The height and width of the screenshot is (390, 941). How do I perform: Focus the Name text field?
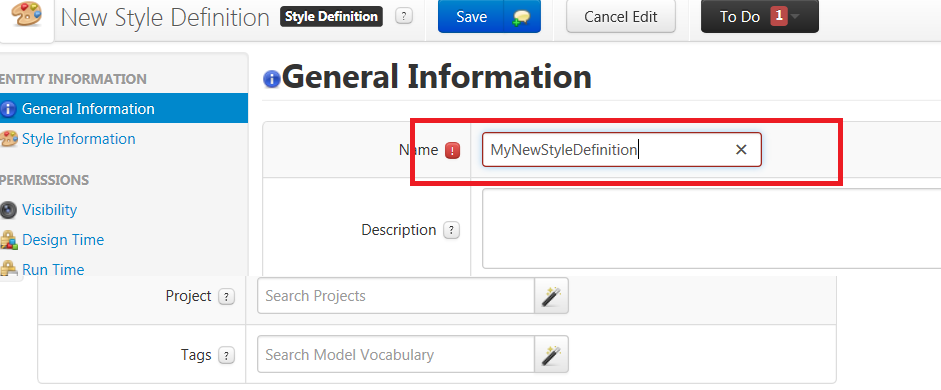622,149
